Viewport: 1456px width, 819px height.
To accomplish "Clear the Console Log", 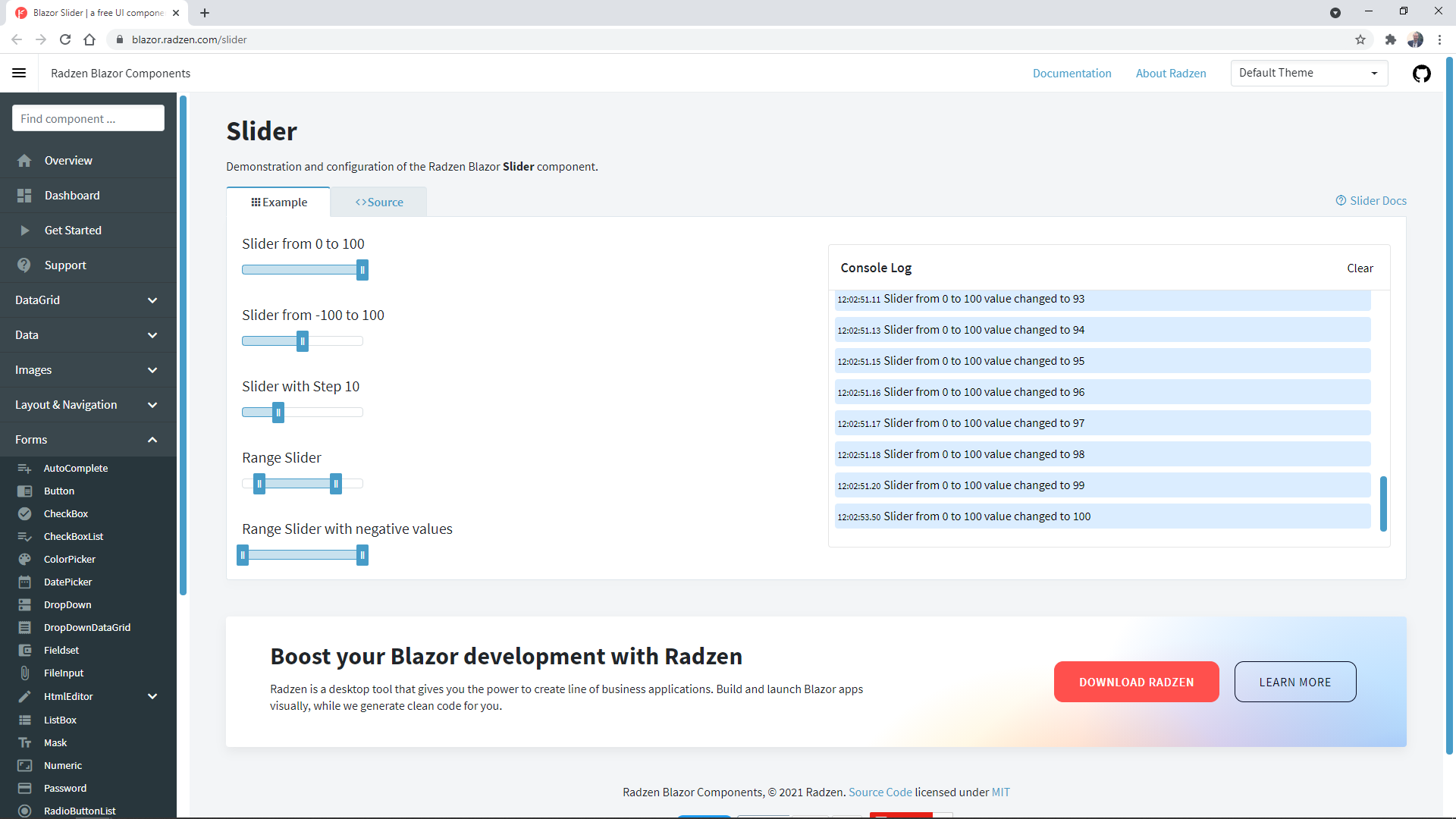I will (x=1360, y=268).
